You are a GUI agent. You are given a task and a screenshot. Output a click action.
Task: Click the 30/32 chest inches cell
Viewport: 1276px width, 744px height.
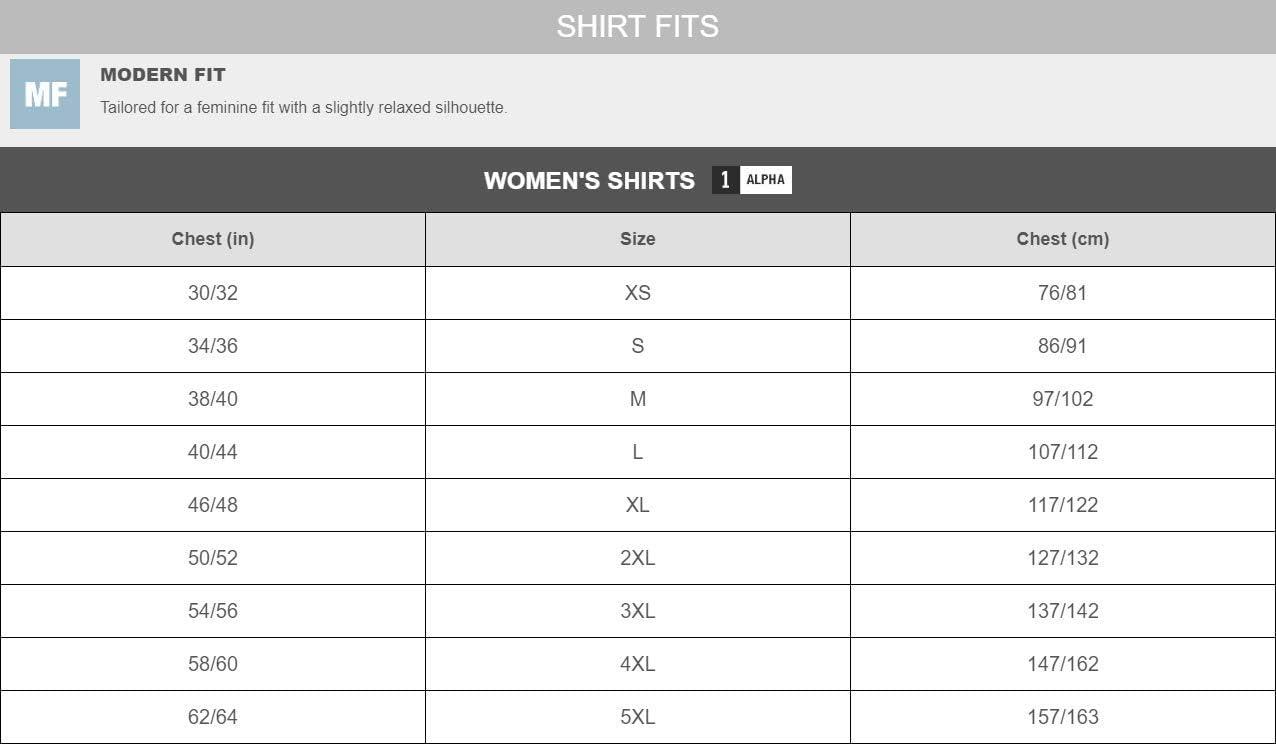[213, 293]
